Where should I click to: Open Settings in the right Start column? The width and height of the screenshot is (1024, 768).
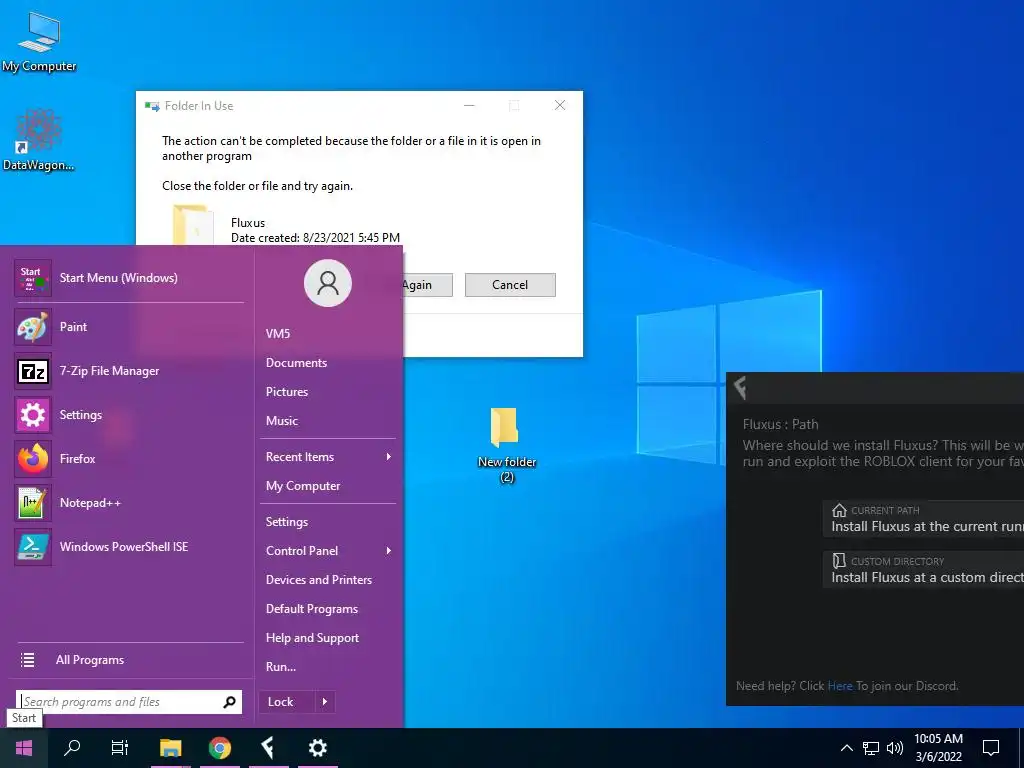(287, 522)
